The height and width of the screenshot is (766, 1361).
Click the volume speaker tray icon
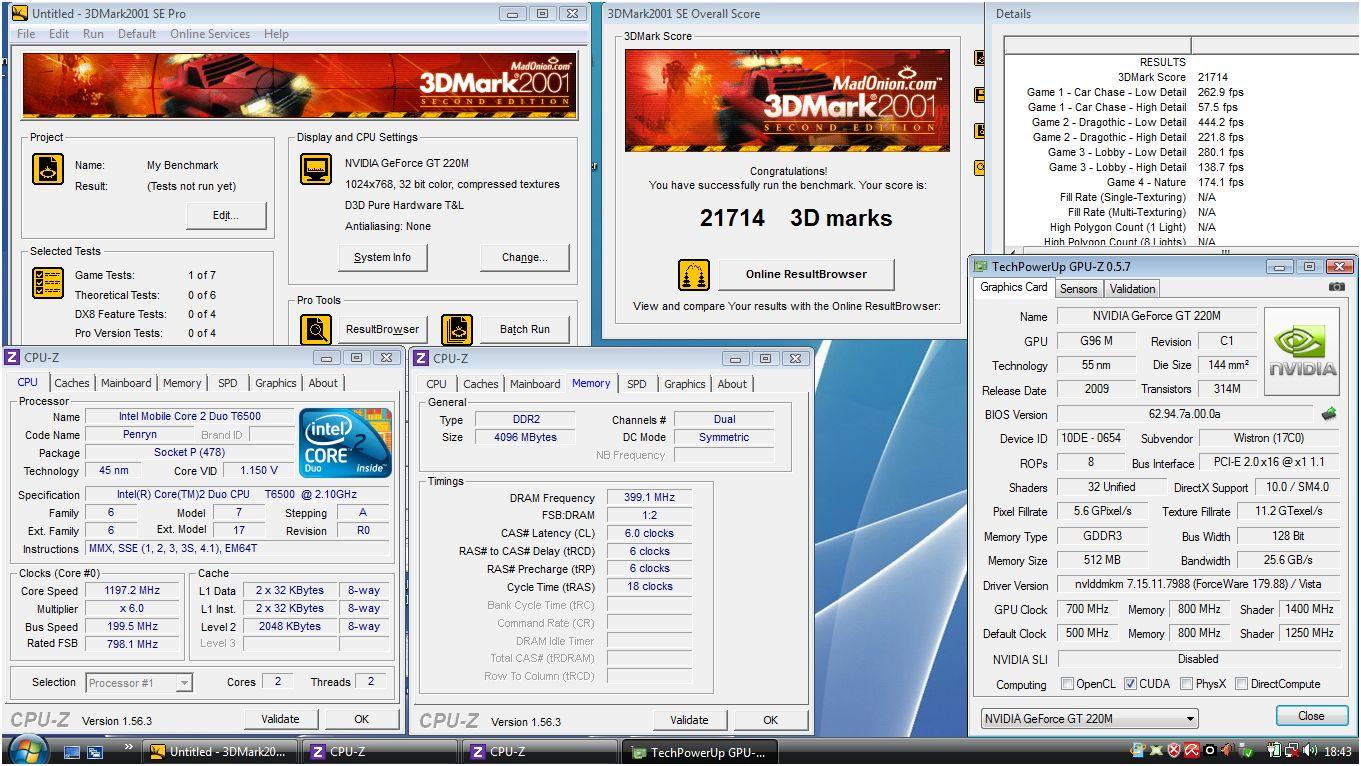[x=1309, y=750]
